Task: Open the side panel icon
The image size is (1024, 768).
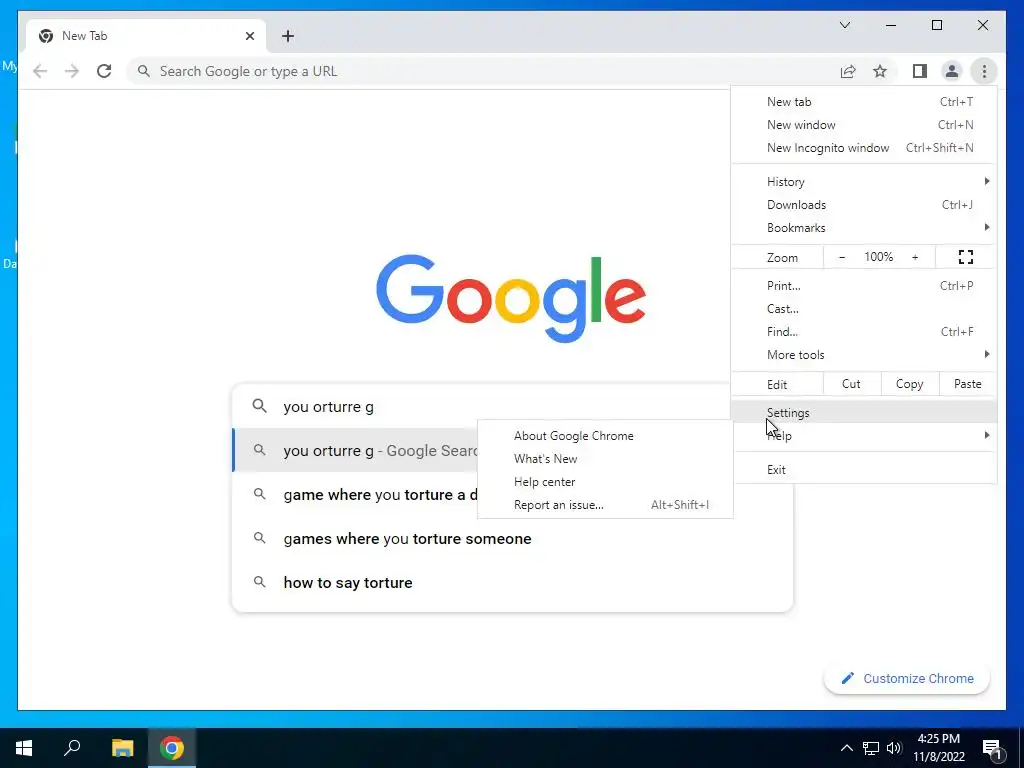Action: pyautogui.click(x=920, y=71)
